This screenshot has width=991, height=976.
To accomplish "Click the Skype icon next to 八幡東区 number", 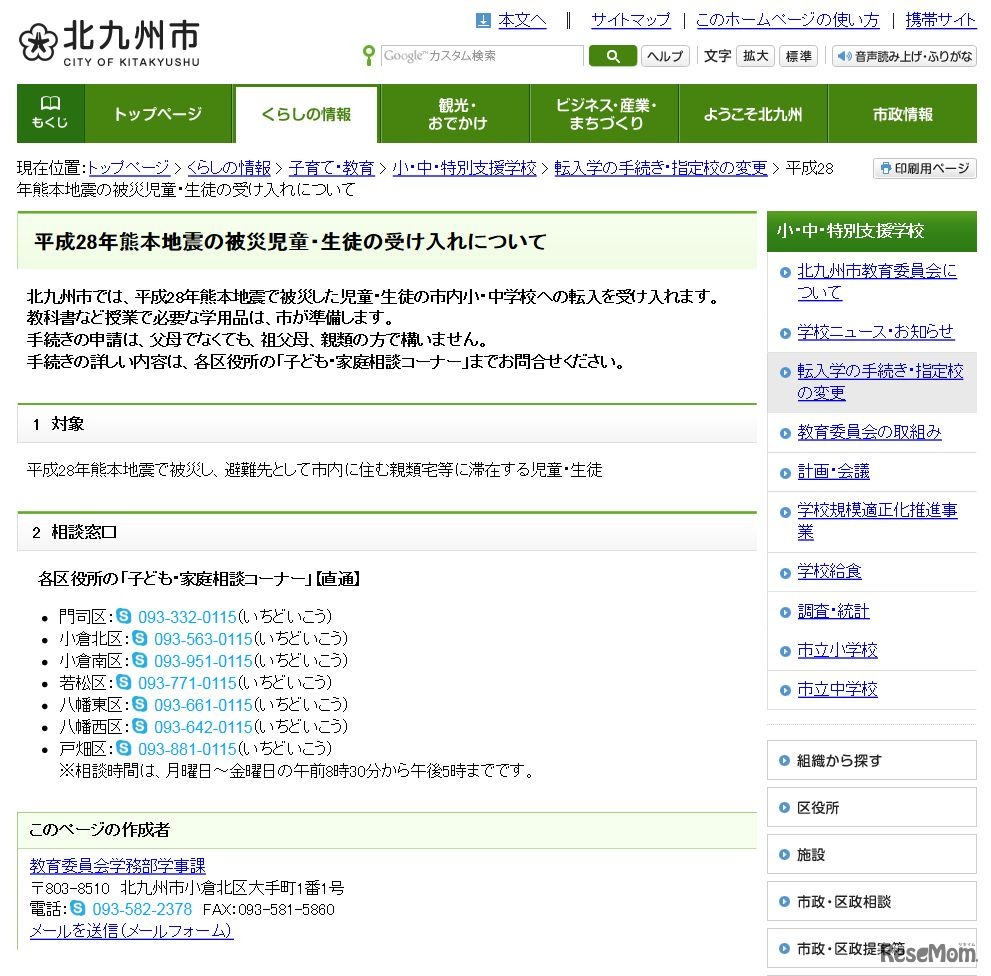I will point(140,704).
